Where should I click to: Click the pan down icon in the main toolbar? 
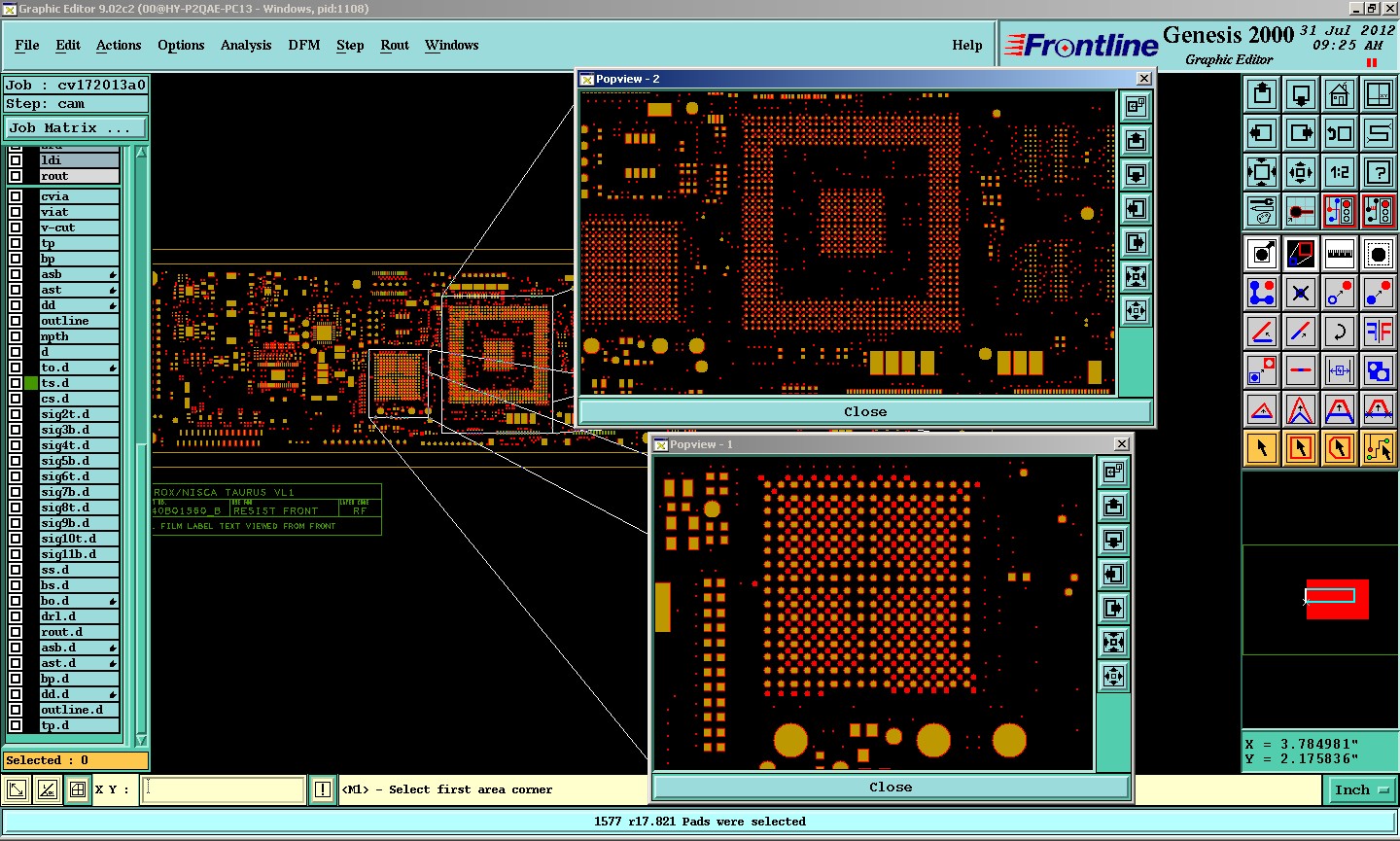[x=1301, y=94]
